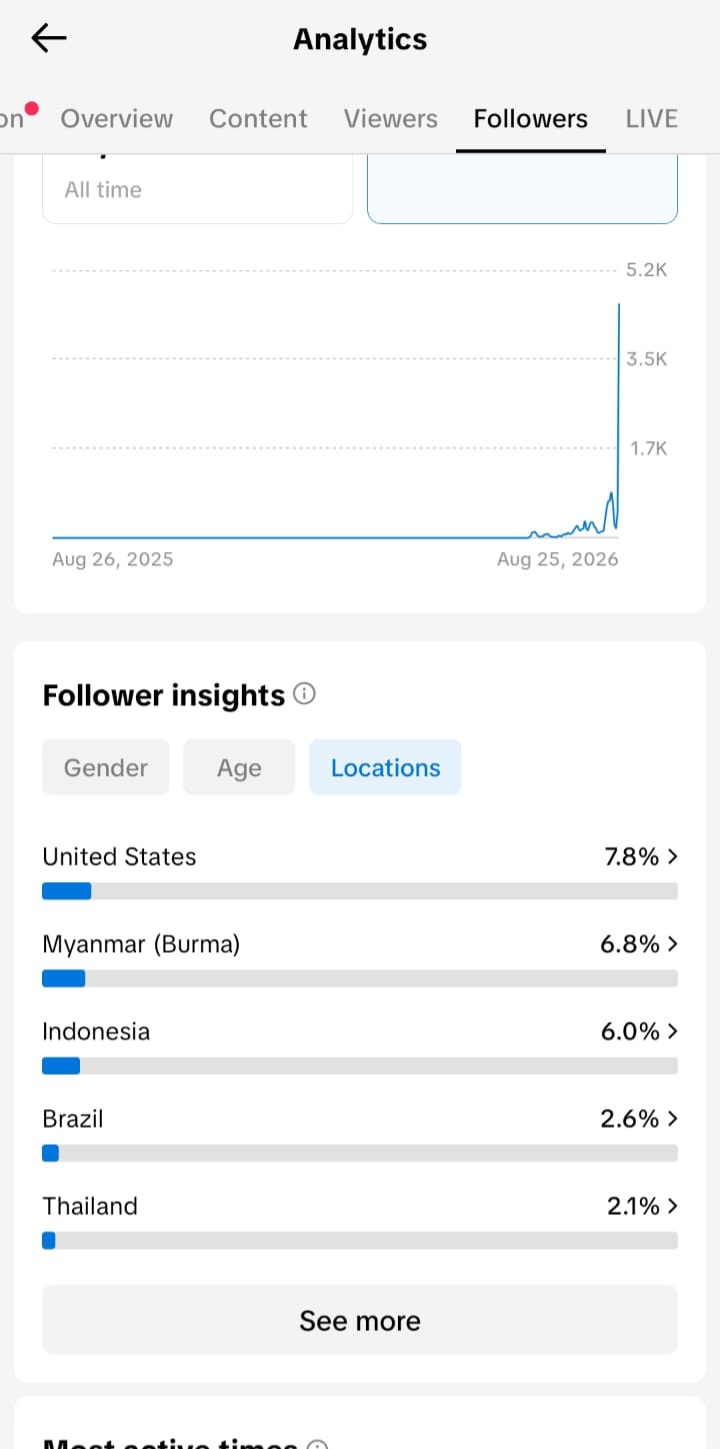720x1449 pixels.
Task: Open the Viewers tab
Action: (391, 119)
